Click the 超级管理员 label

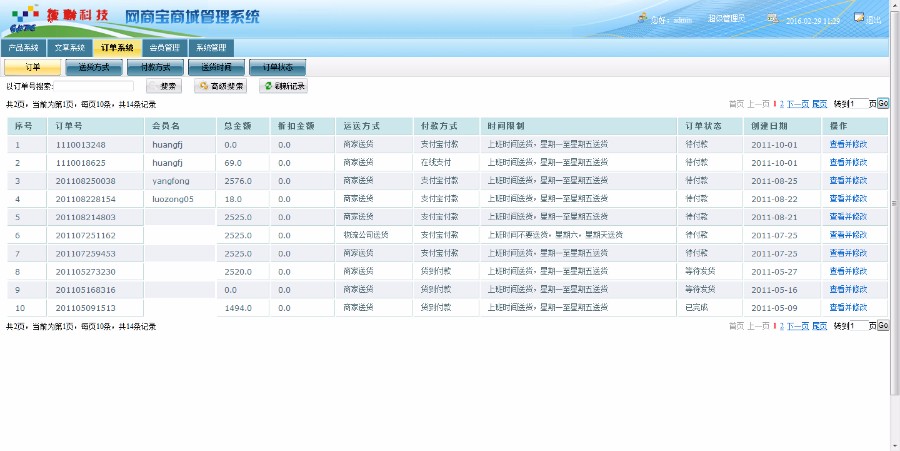pos(726,19)
